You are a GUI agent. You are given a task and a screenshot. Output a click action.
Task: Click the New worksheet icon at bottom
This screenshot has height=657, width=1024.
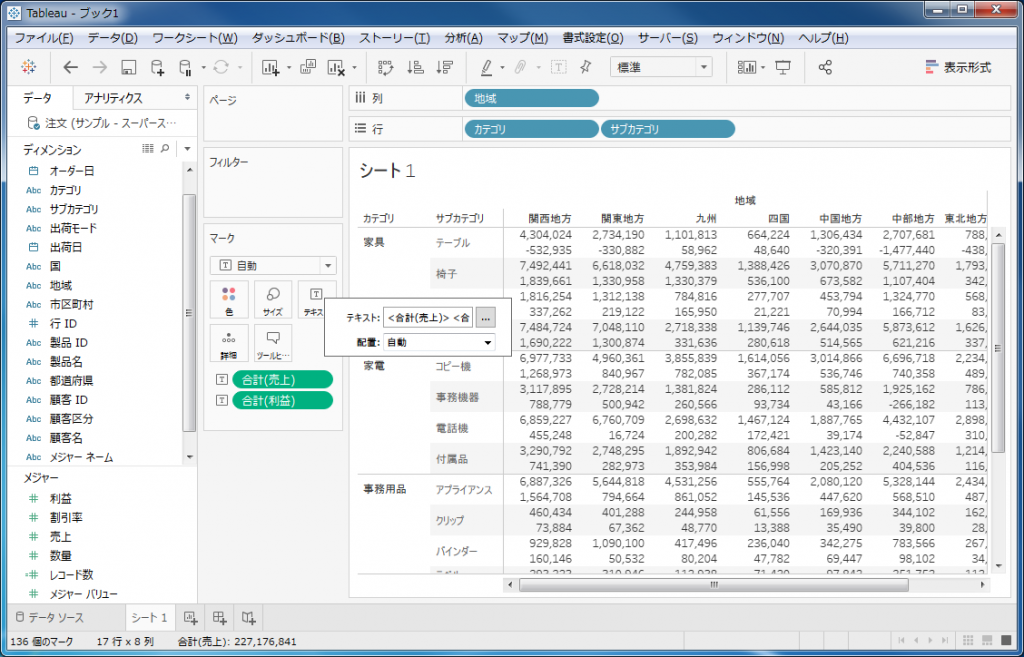point(190,617)
